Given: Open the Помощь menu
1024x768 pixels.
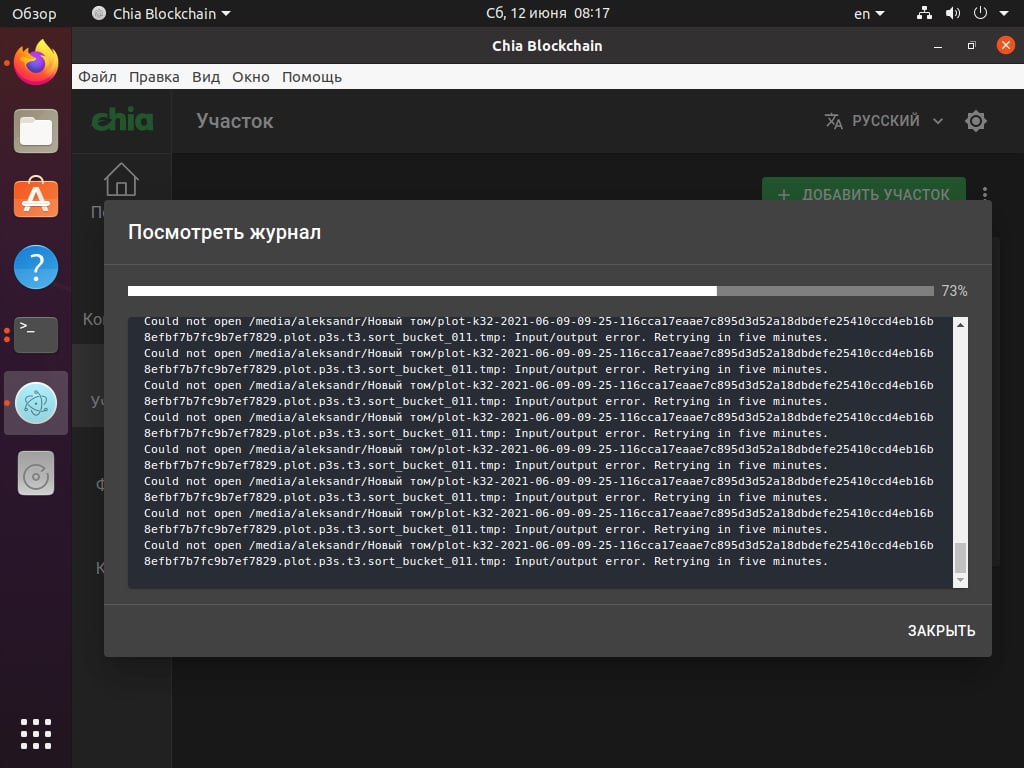Looking at the screenshot, I should click(x=312, y=77).
